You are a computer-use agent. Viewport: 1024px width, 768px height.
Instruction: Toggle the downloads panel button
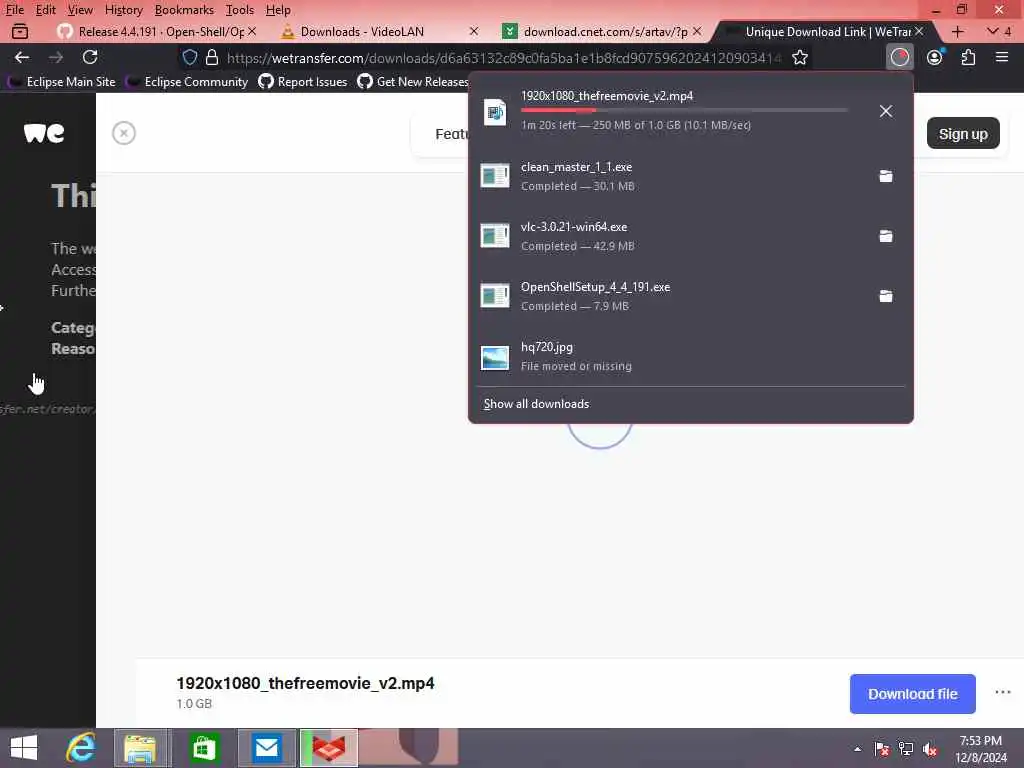coord(900,57)
